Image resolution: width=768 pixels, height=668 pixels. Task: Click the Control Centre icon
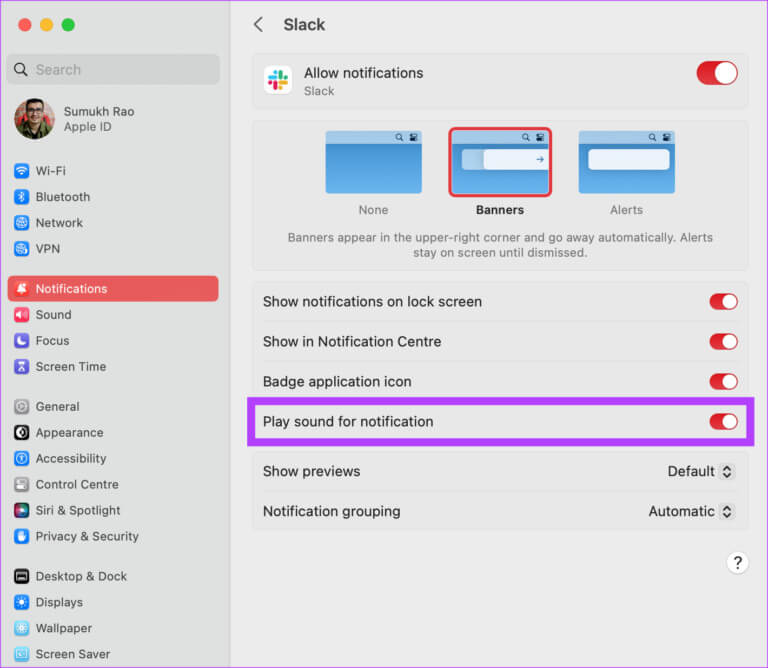22,485
